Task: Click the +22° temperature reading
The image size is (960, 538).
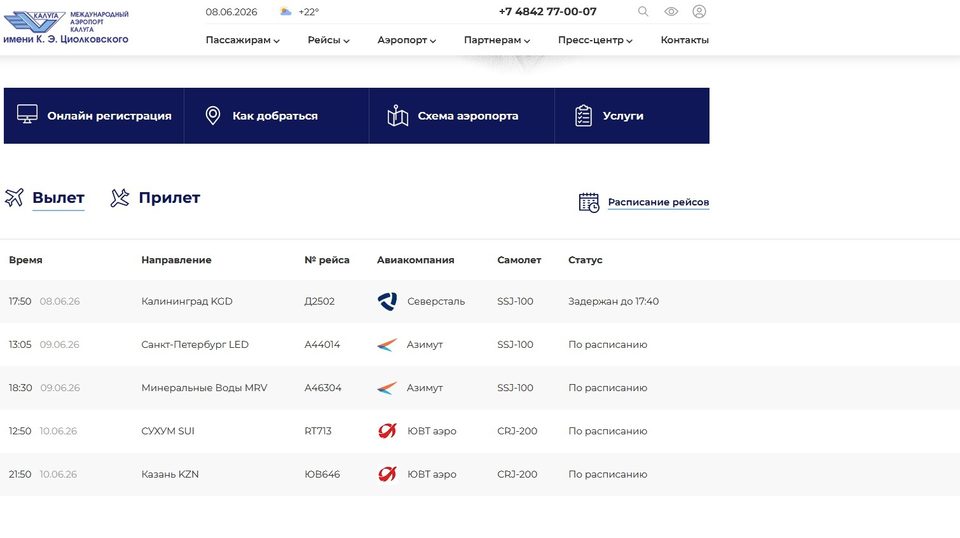Action: (x=309, y=12)
